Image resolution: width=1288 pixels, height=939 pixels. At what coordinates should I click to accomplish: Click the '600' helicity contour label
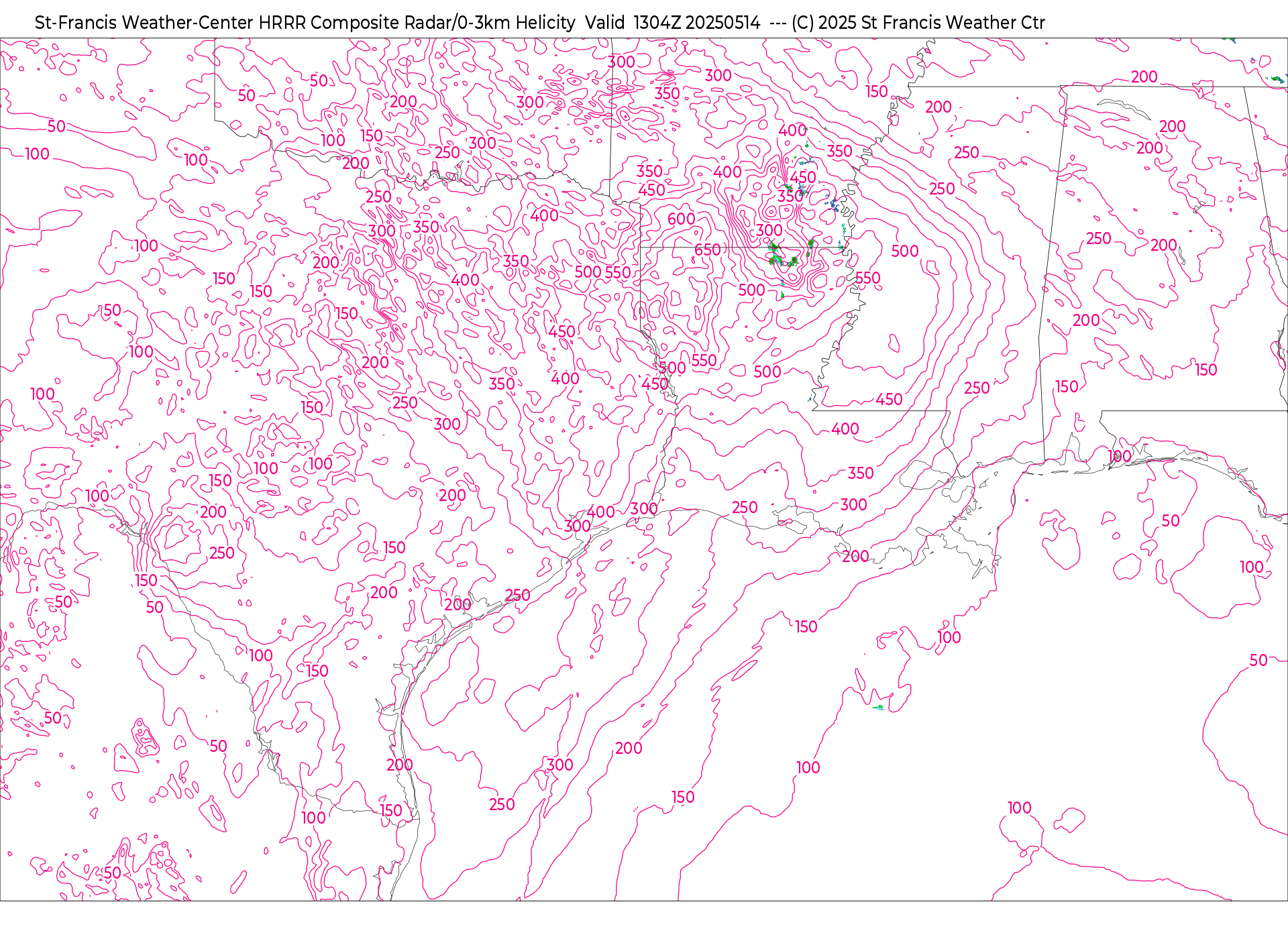682,219
